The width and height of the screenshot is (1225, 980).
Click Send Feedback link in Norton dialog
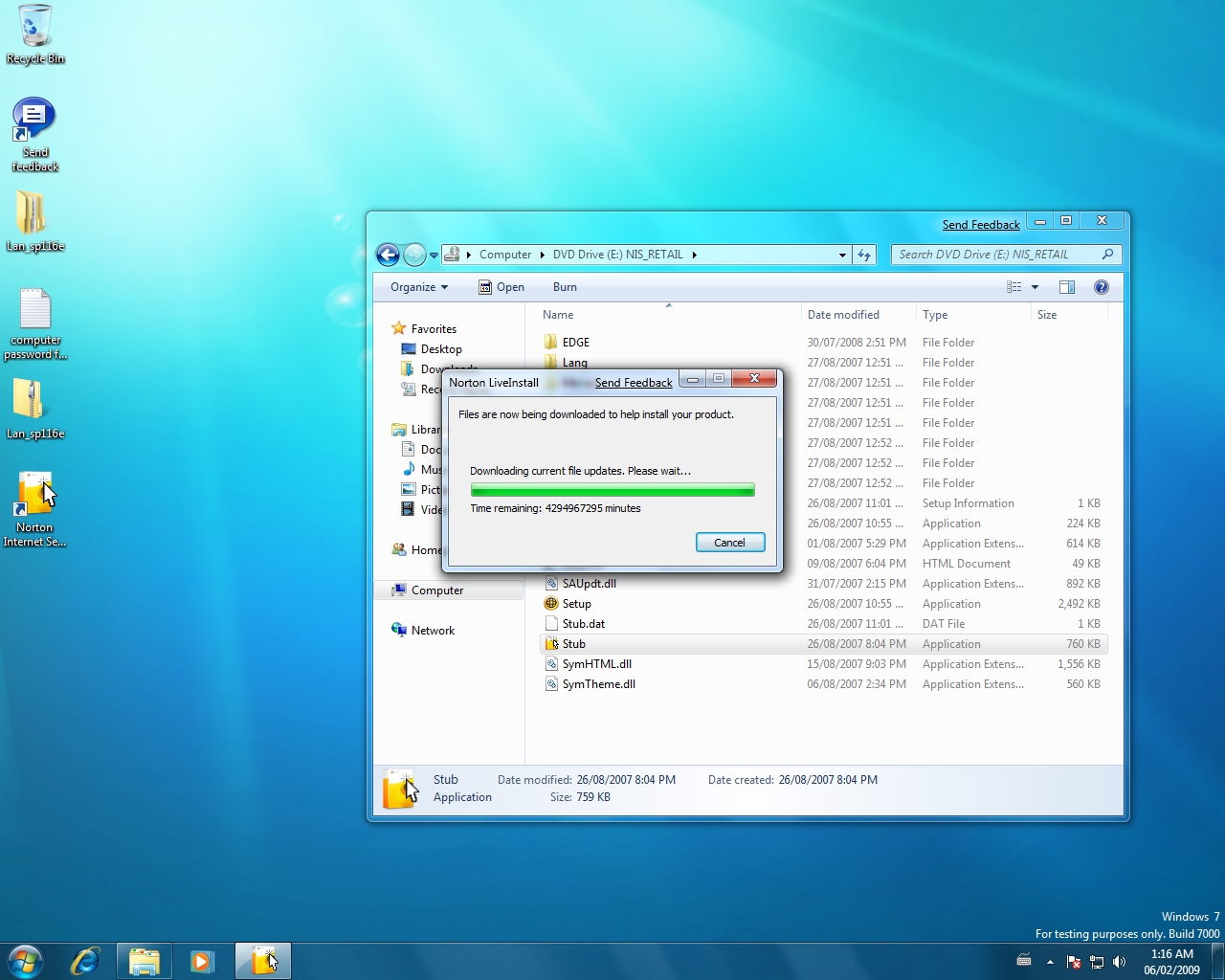coord(634,383)
